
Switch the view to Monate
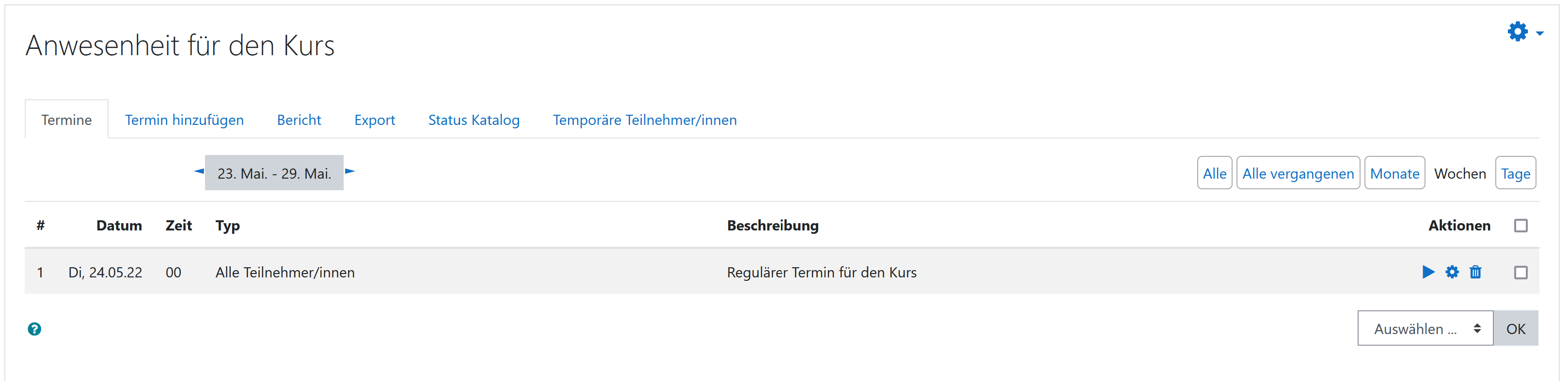click(x=1394, y=173)
